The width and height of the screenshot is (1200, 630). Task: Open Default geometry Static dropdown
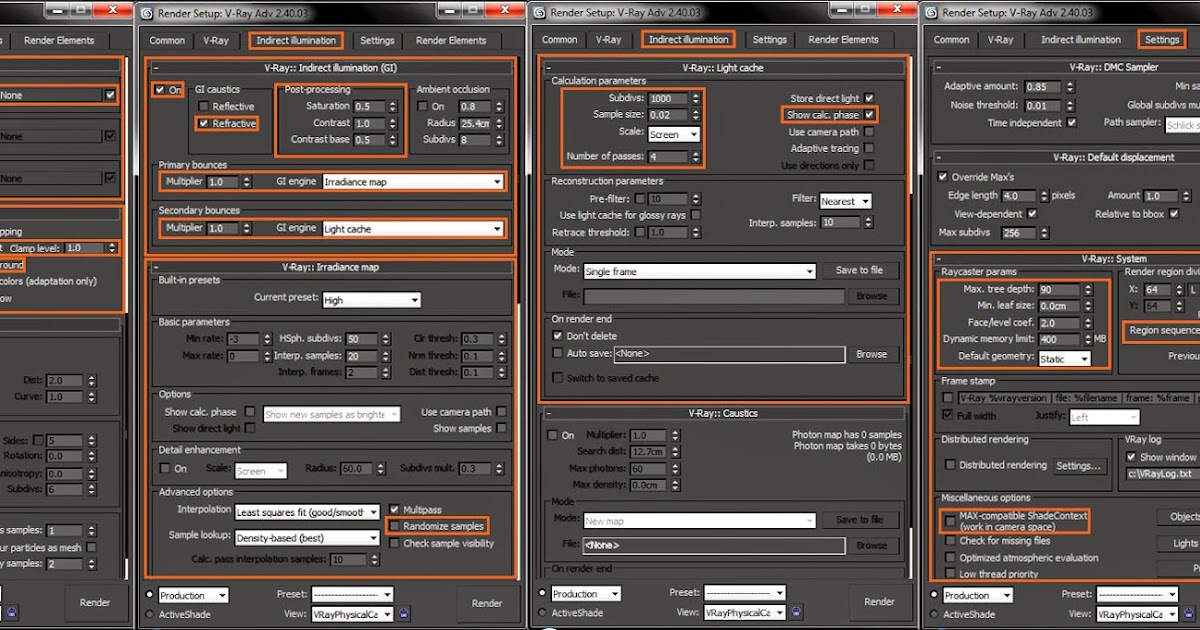click(1065, 358)
